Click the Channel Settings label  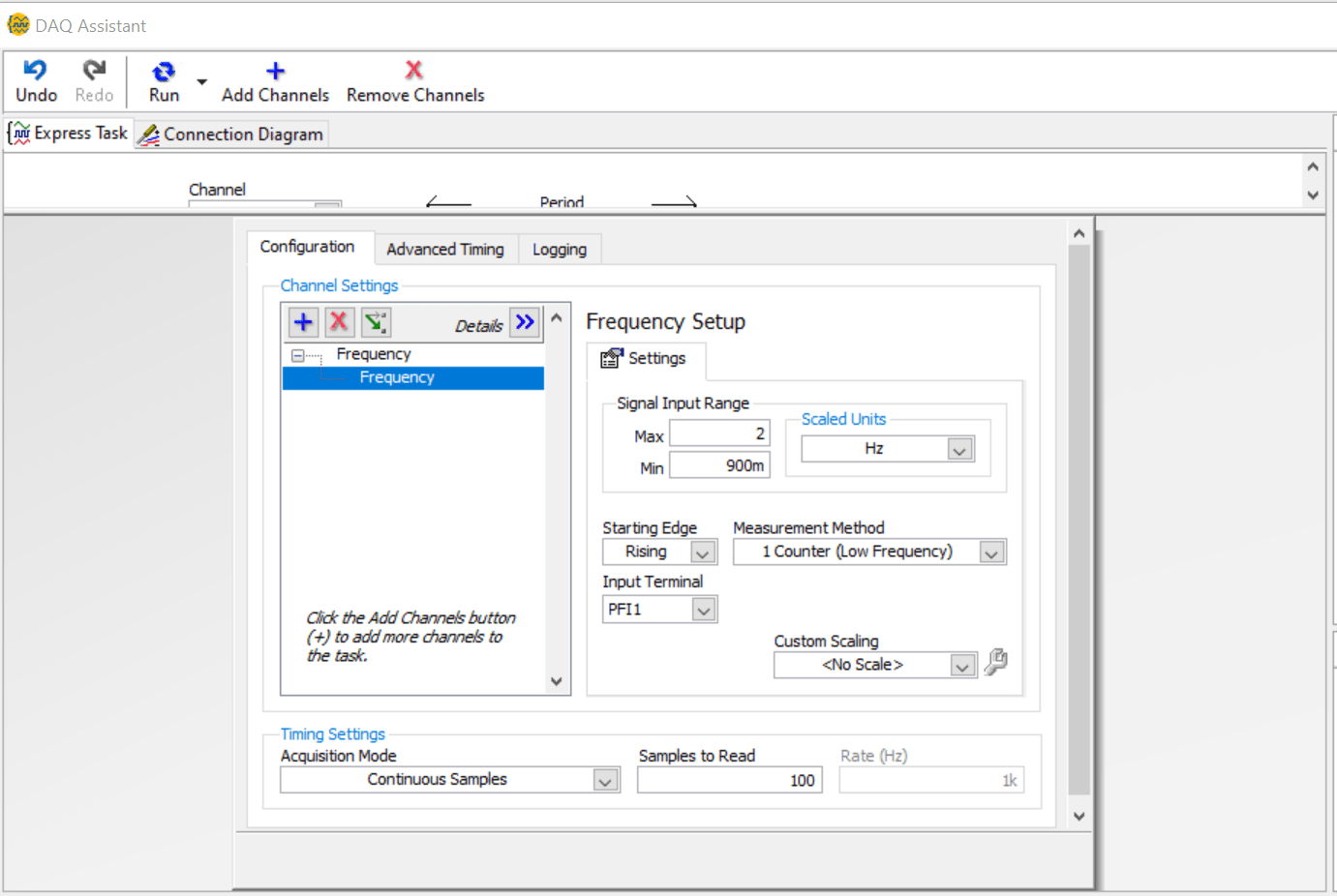point(340,285)
